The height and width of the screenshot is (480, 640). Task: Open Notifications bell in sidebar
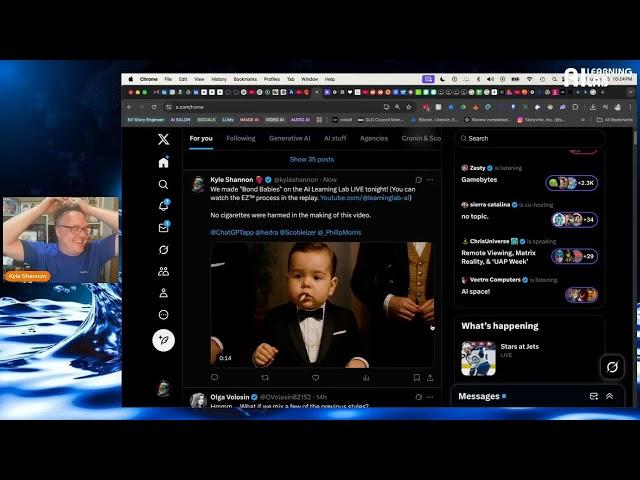(163, 206)
